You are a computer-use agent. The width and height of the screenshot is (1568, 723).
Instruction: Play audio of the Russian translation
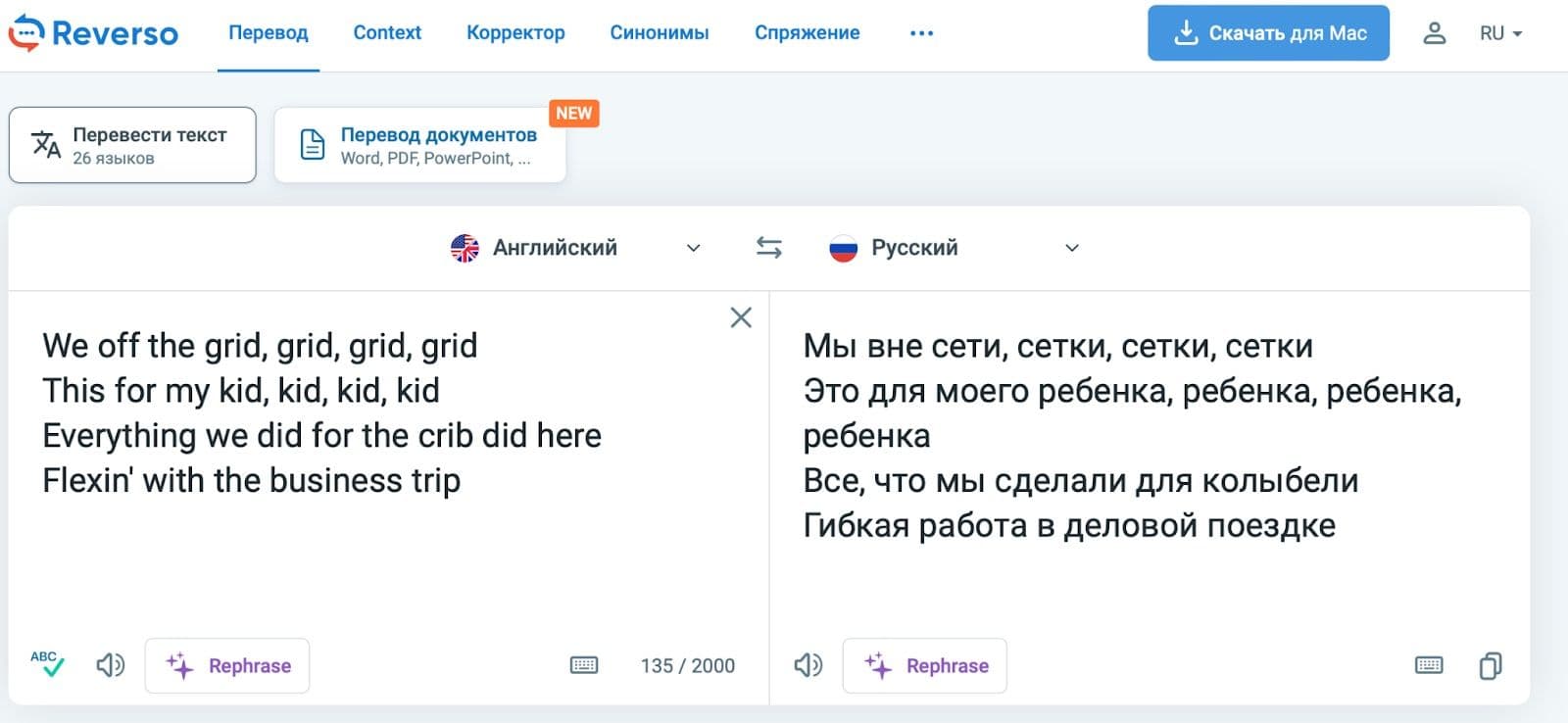point(808,666)
